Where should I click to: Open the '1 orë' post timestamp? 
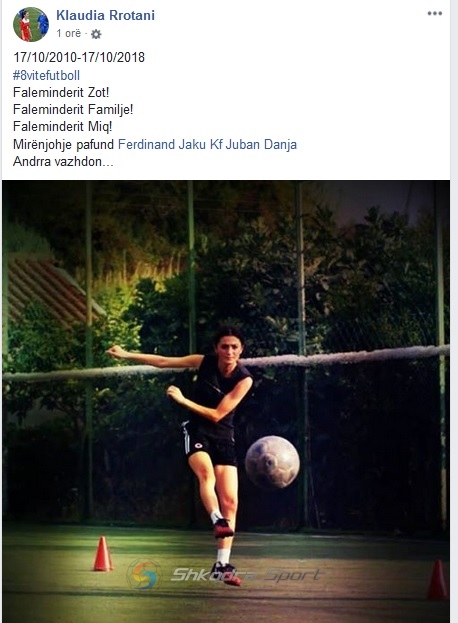pyautogui.click(x=69, y=33)
